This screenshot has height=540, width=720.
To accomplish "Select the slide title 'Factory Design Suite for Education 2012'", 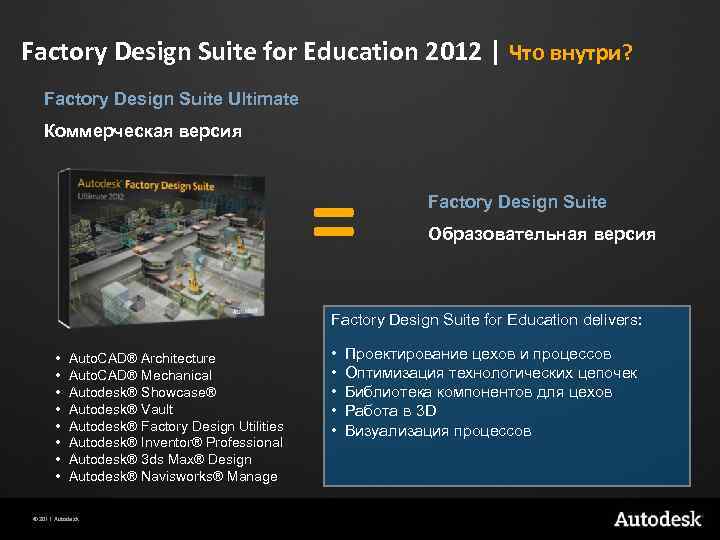I will (x=251, y=51).
